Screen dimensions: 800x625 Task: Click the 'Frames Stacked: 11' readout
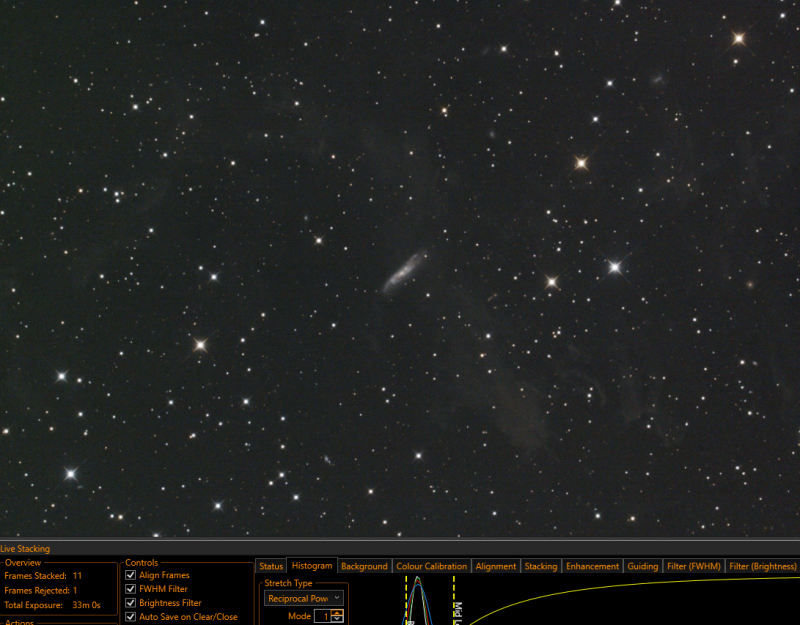click(x=43, y=576)
